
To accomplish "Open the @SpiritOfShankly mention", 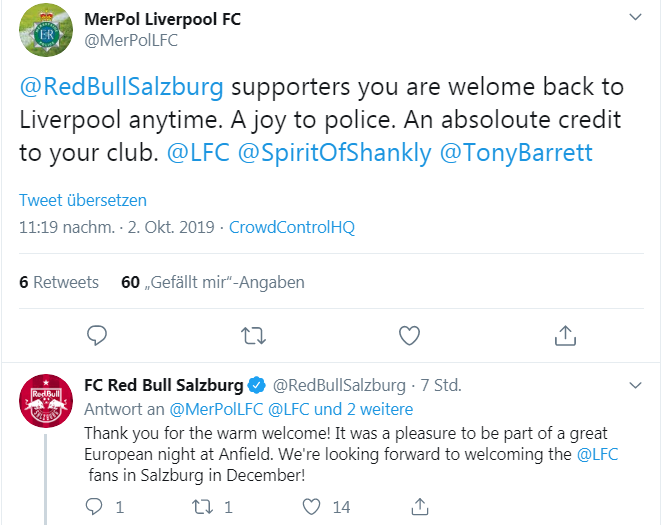I will pos(334,153).
